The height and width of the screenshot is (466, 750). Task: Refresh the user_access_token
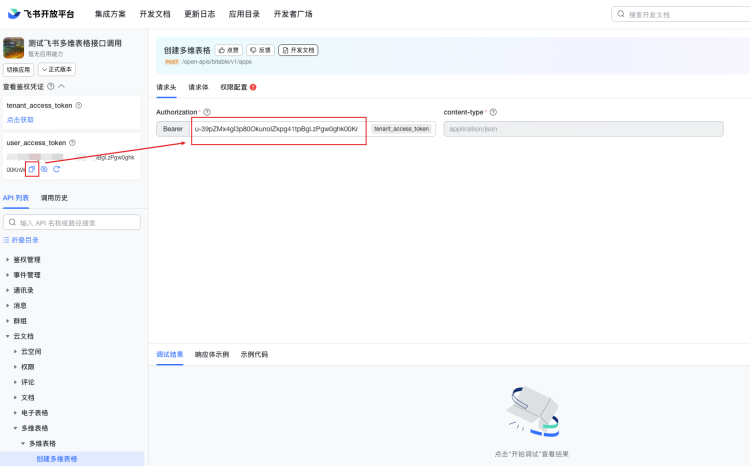coord(57,169)
